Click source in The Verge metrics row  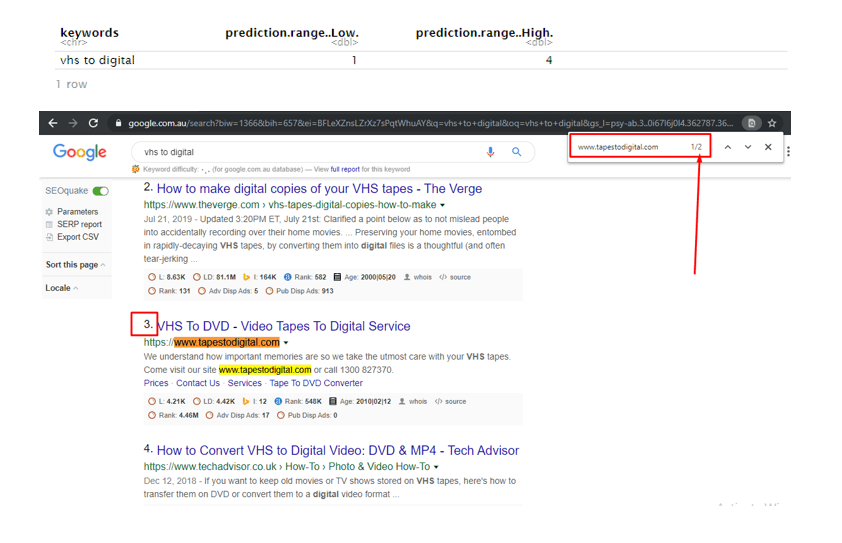[455, 277]
